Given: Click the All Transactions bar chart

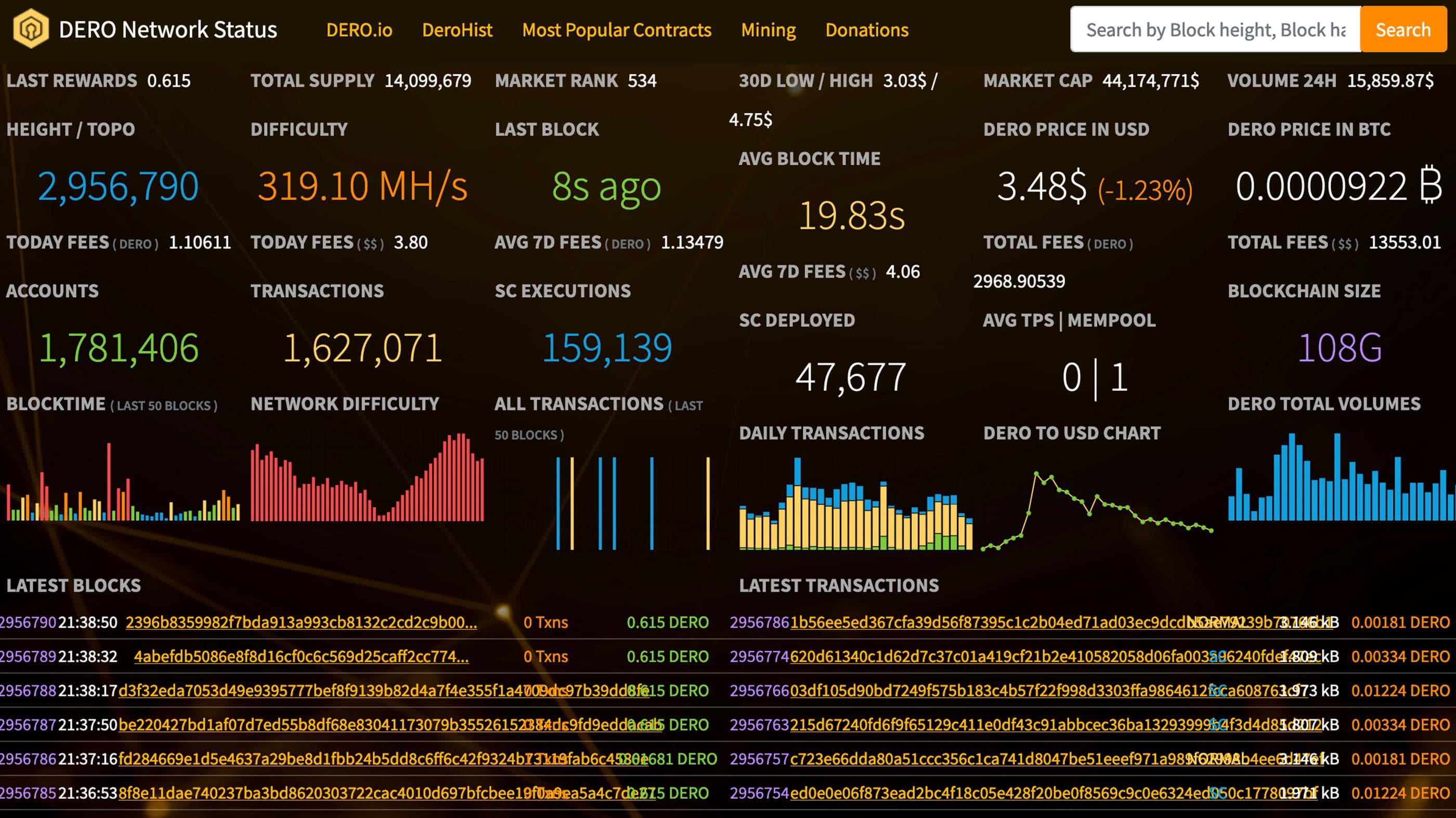Looking at the screenshot, I should coord(632,503).
